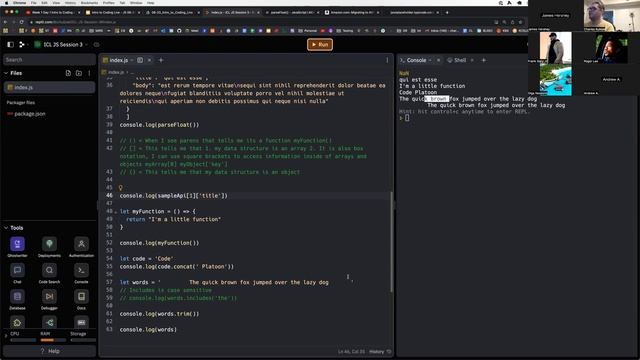Click the replit.com address bar
Image resolution: width=640 pixels, height=360 pixels.
click(x=261, y=22)
